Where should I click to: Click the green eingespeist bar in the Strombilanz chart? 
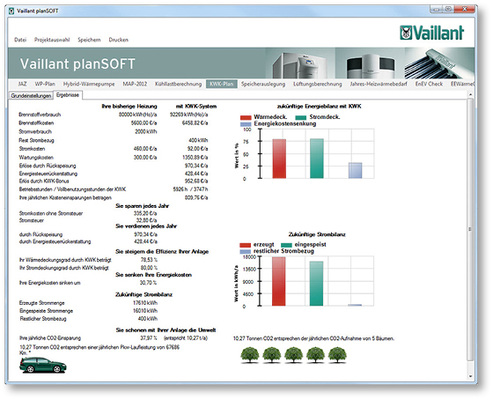tap(316, 283)
